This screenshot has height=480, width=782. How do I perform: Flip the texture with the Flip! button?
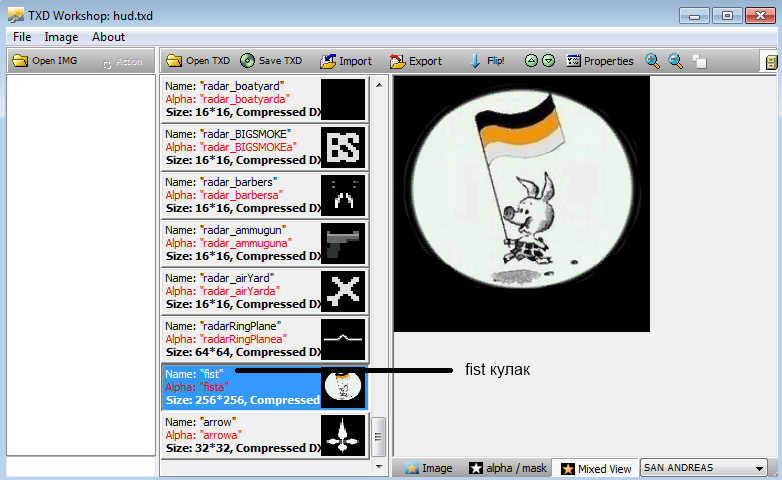(x=487, y=61)
